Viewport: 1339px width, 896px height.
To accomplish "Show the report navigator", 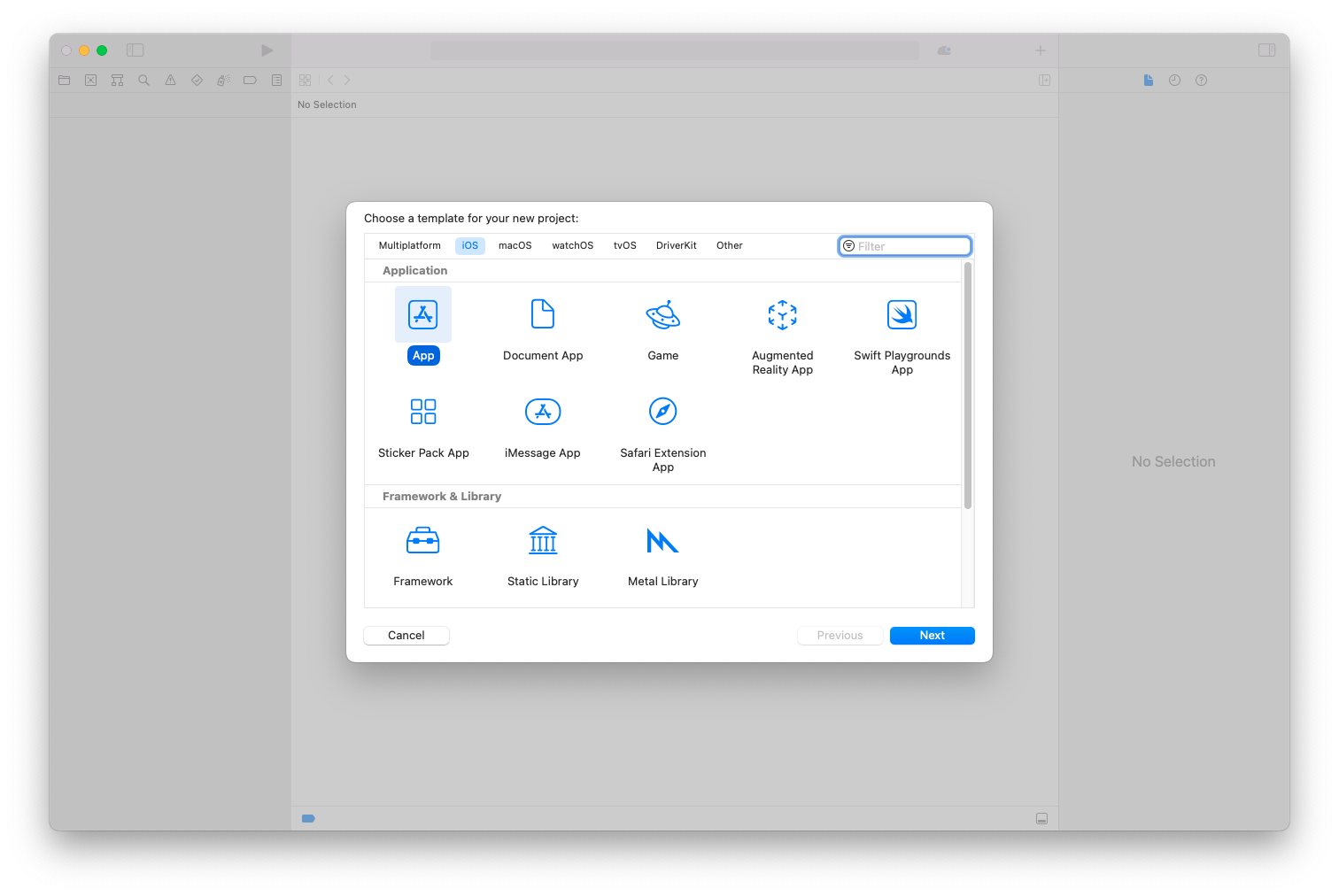I will 276,80.
